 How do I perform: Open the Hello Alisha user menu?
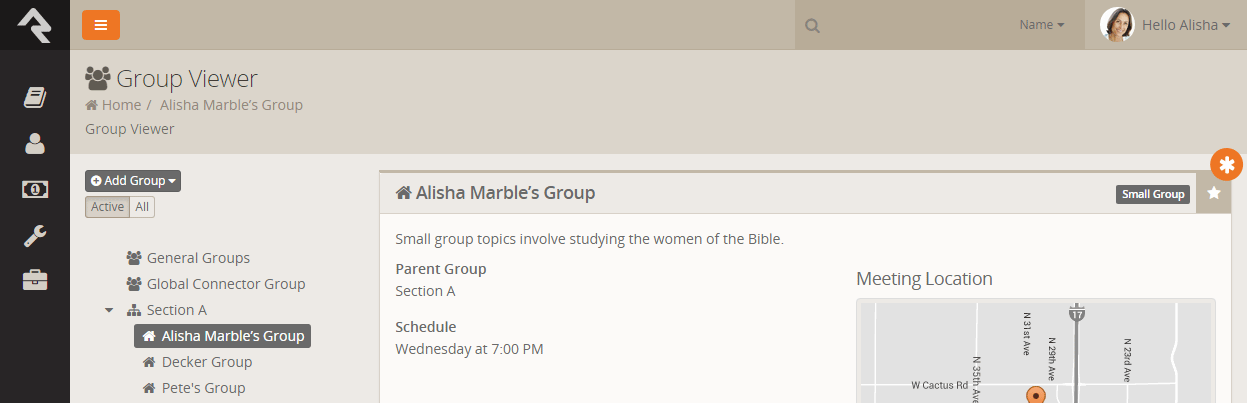coord(1165,25)
